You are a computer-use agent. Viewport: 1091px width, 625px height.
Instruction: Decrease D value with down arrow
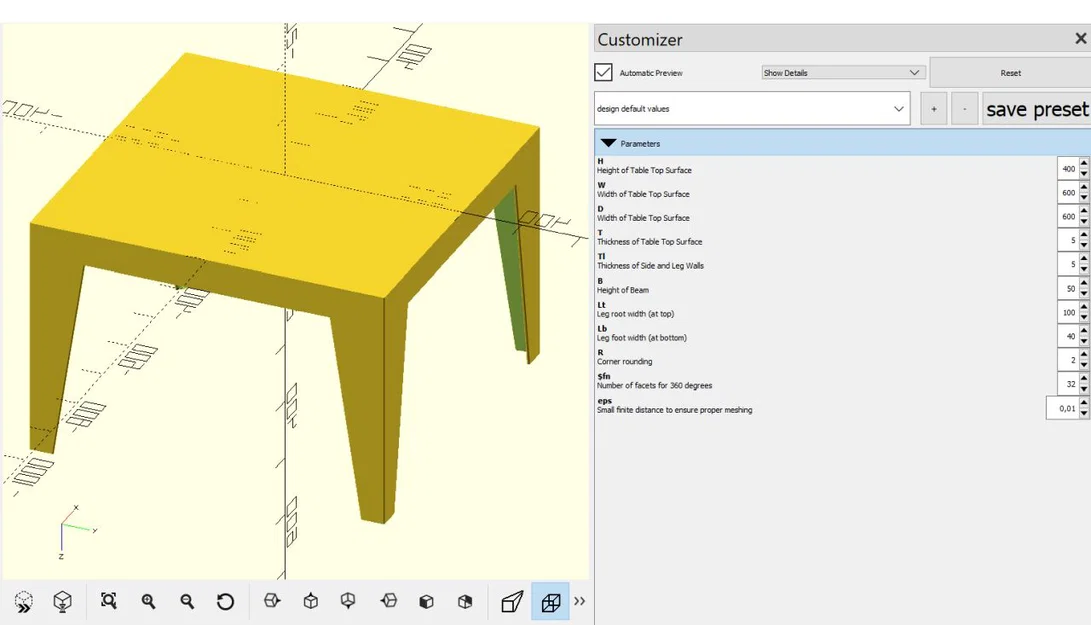click(x=1083, y=221)
